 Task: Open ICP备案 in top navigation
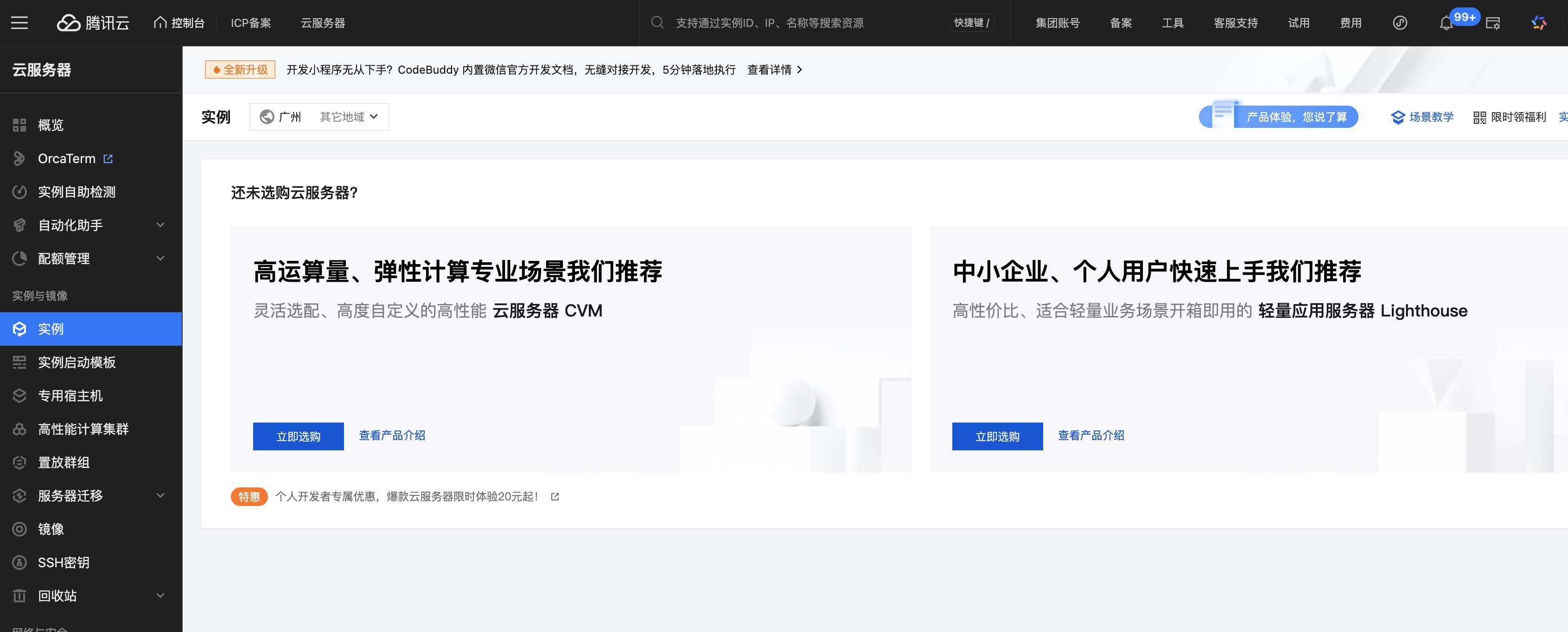[251, 23]
